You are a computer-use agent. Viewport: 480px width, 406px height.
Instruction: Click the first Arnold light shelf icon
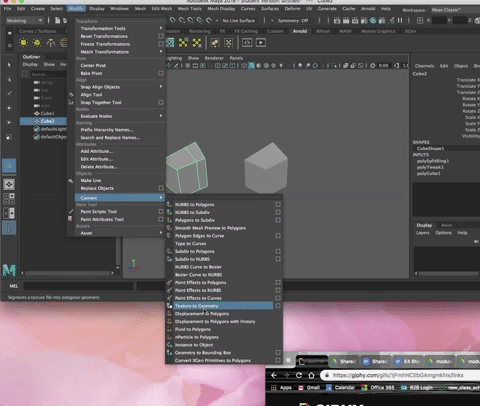(24, 43)
